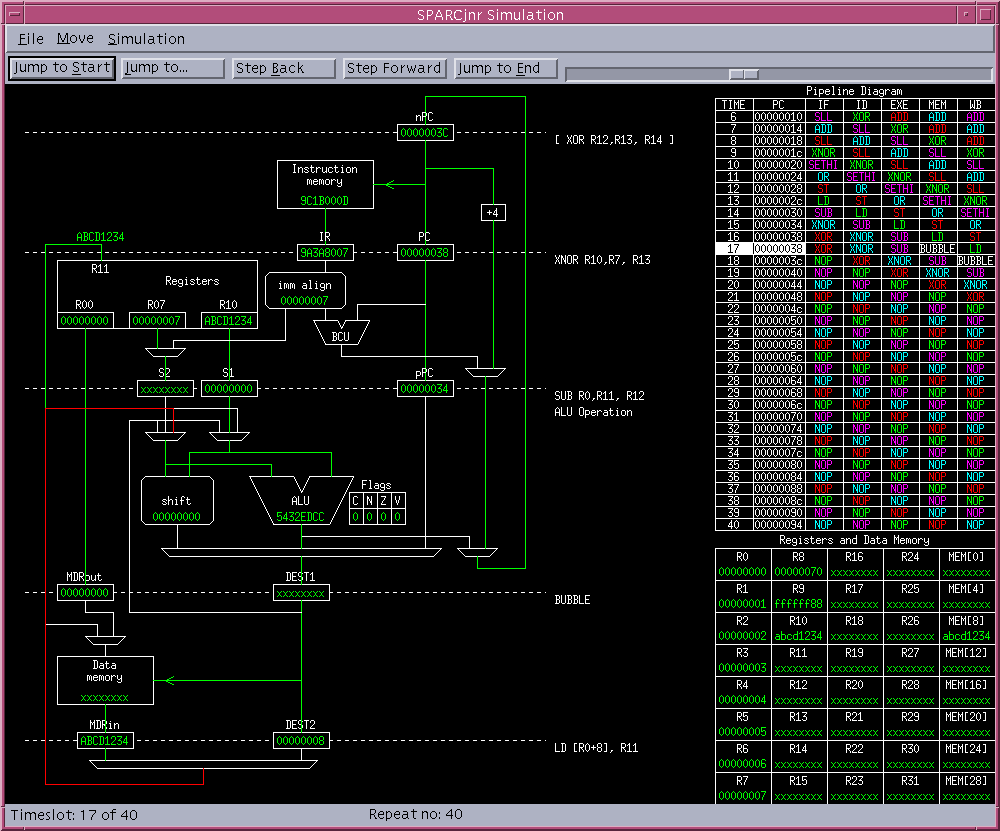Click the MEM[28] memory cell
Viewport: 1000px width, 831px height.
point(966,788)
